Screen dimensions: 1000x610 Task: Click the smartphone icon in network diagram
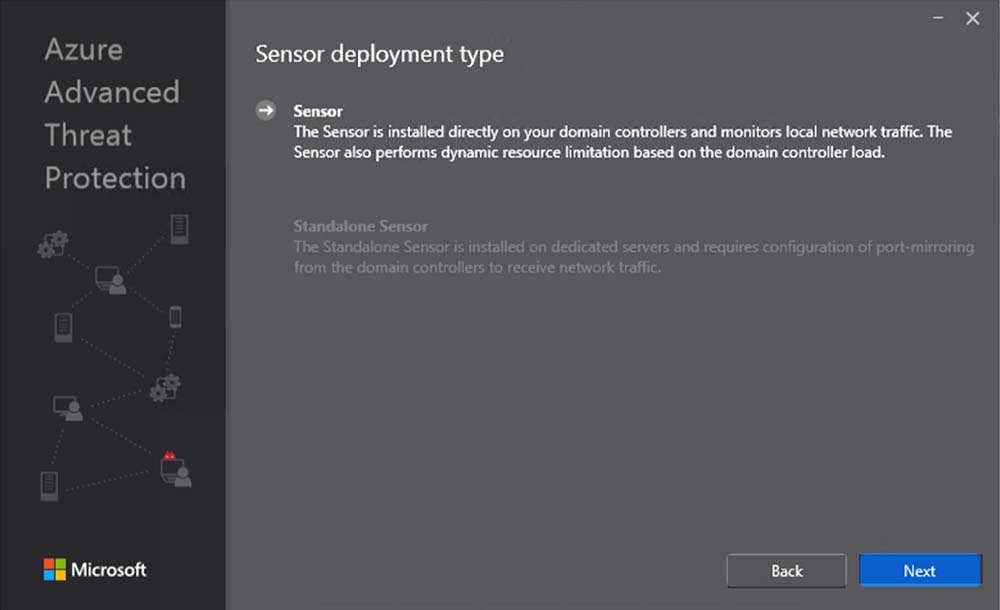(175, 317)
